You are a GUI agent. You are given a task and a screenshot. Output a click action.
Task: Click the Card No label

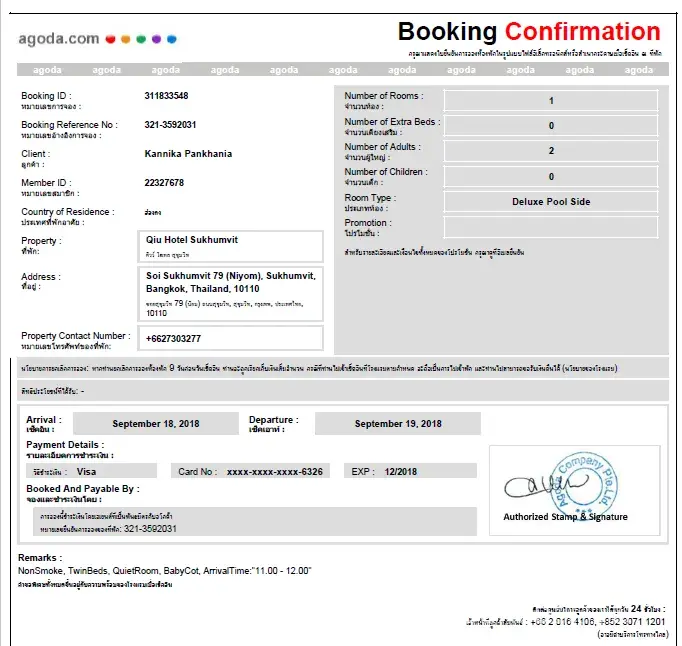(x=197, y=472)
